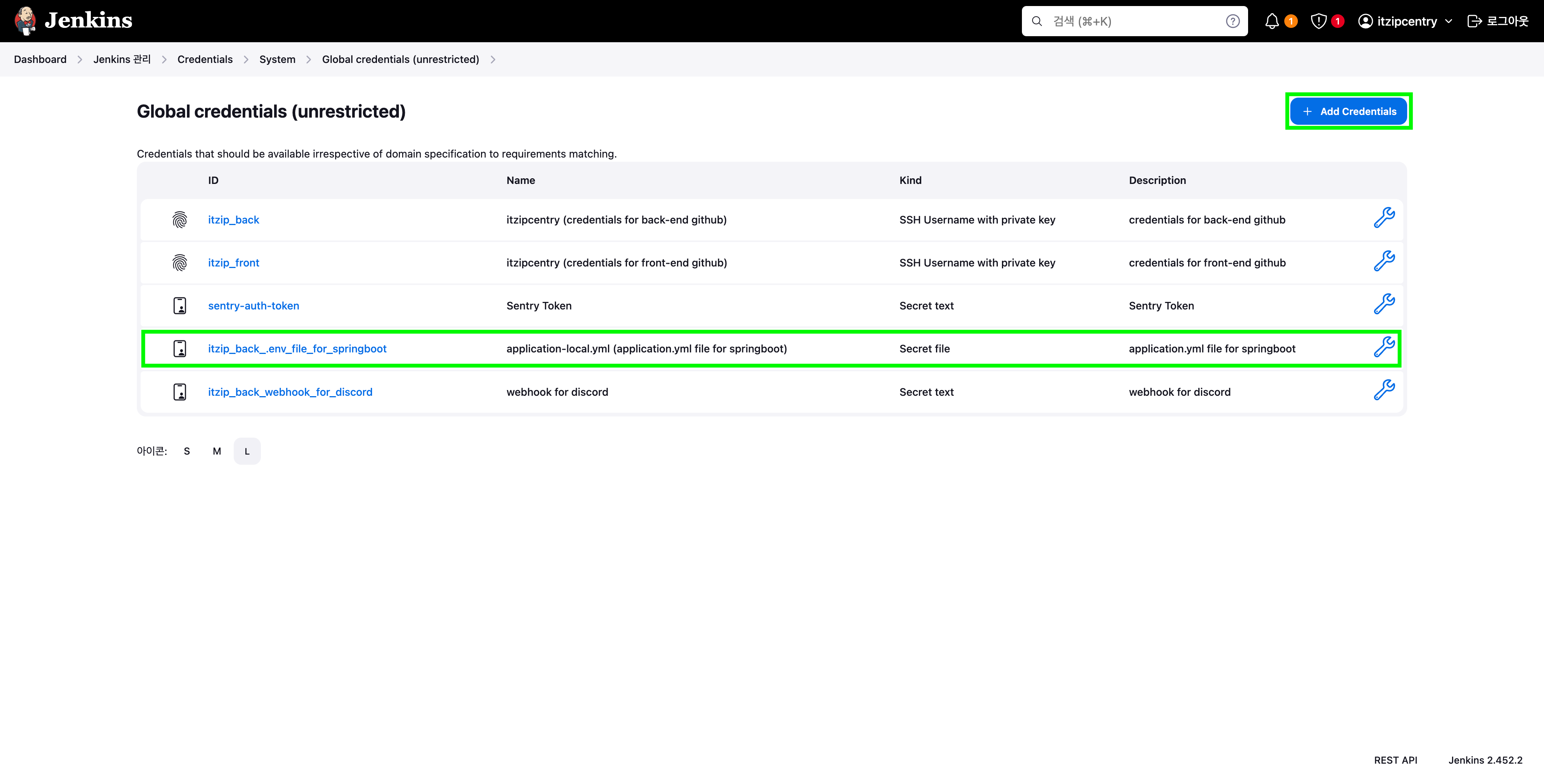Go to Jenkins 관리 breadcrumb
Viewport: 1544px width, 784px height.
[x=122, y=59]
